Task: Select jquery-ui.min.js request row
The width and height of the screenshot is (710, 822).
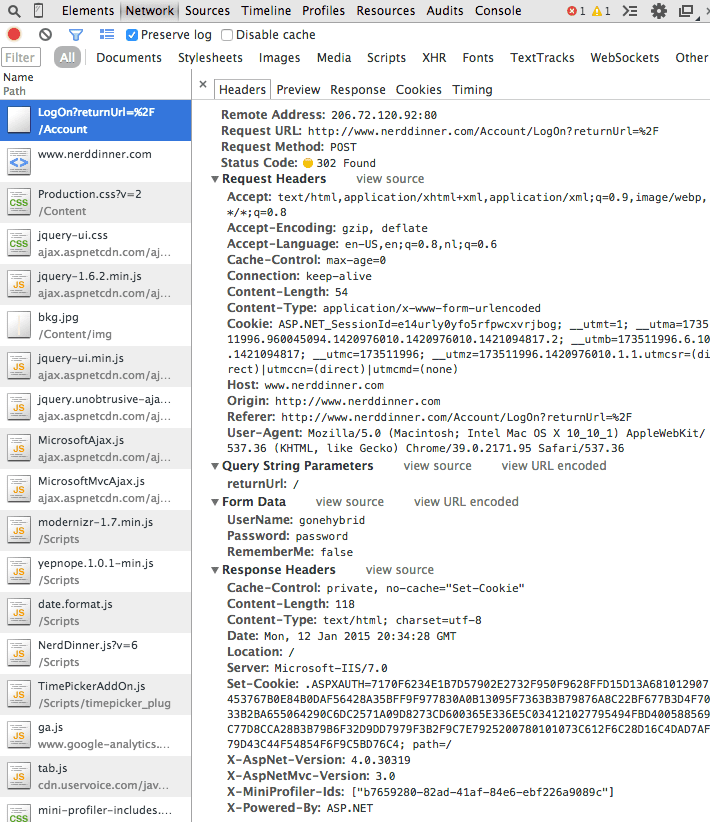Action: 95,366
